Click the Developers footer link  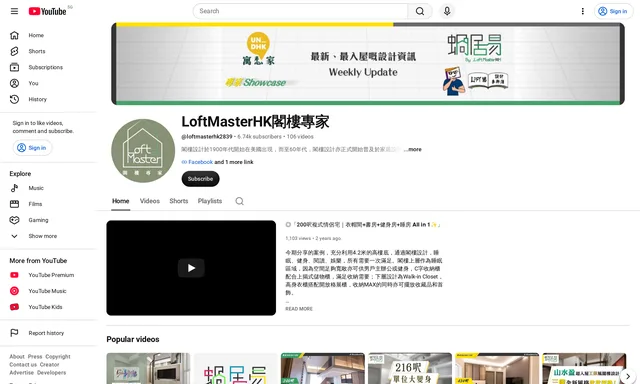click(x=51, y=373)
